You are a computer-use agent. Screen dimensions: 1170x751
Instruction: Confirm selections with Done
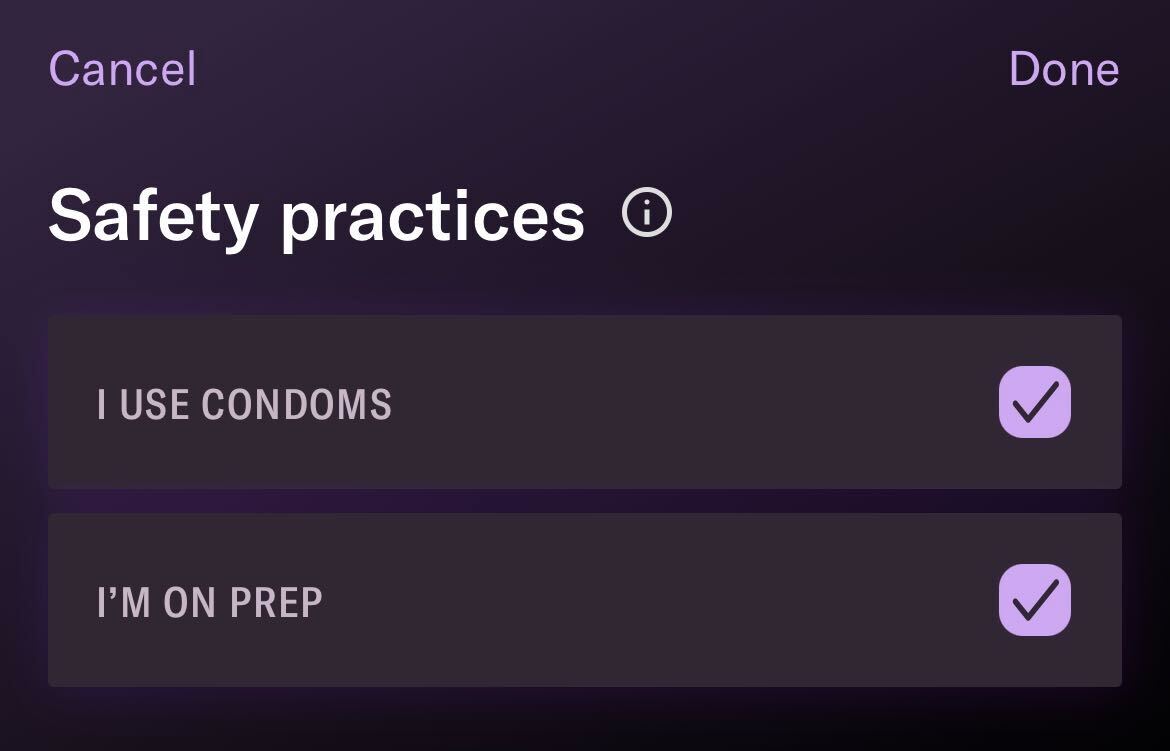point(1063,69)
